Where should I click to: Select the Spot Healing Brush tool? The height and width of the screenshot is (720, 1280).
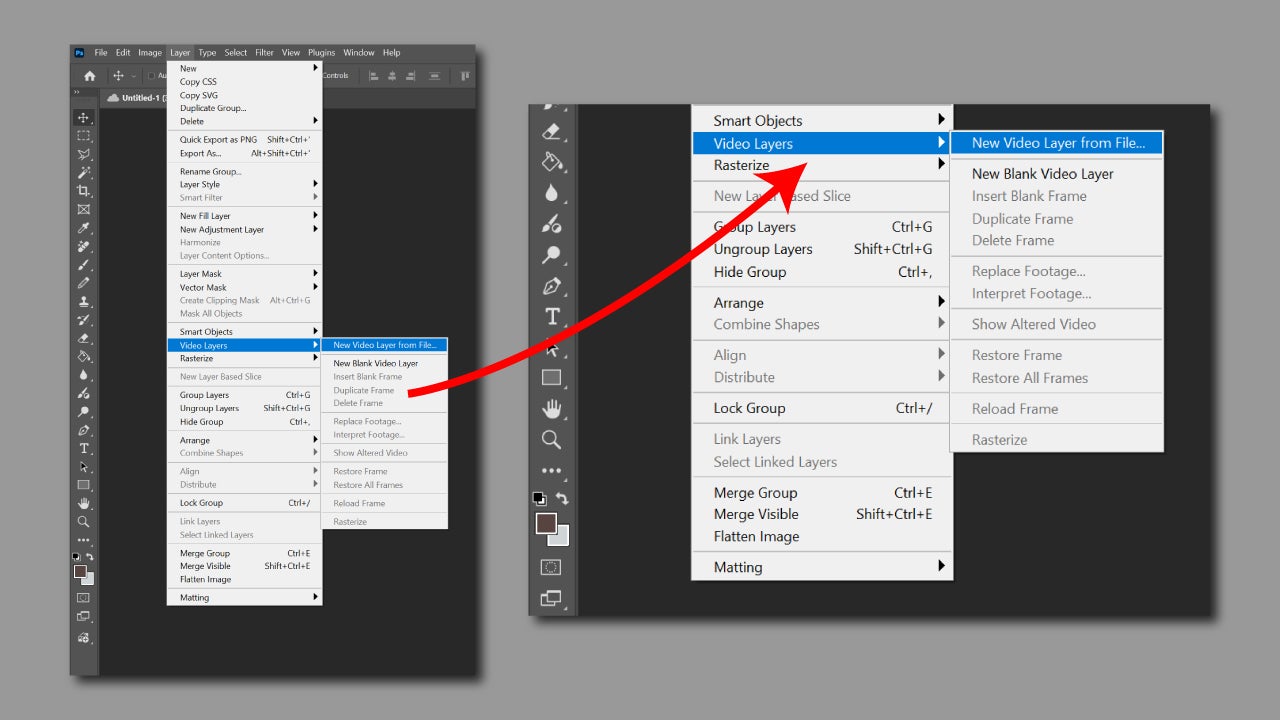pyautogui.click(x=84, y=246)
